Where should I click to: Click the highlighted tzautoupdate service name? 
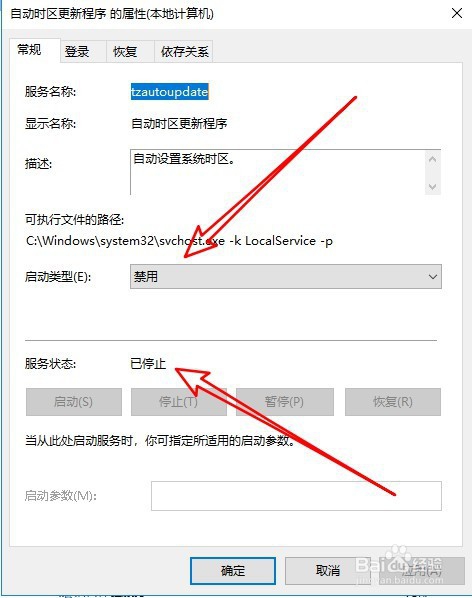170,92
